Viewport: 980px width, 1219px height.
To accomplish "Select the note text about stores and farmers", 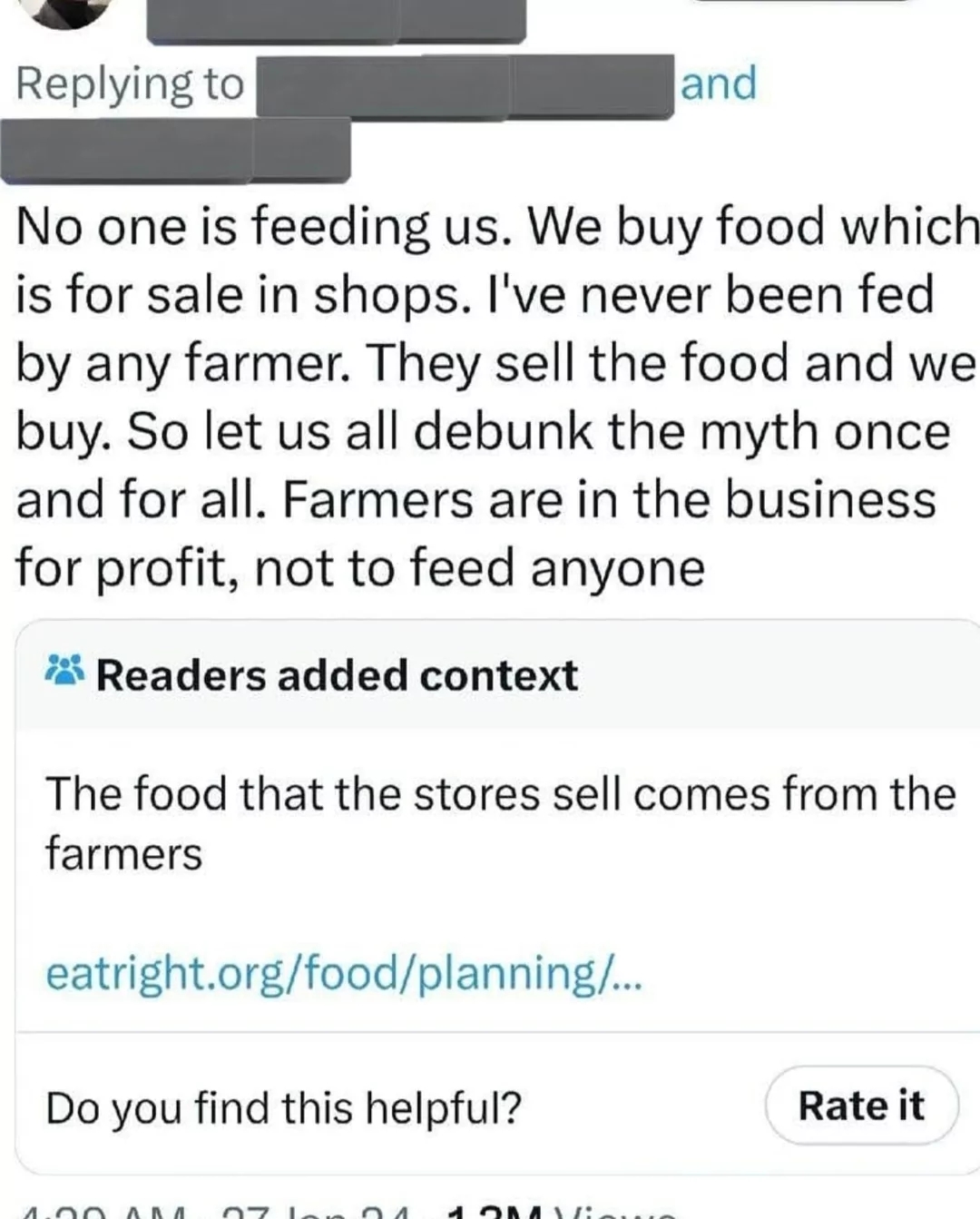I will 500,822.
